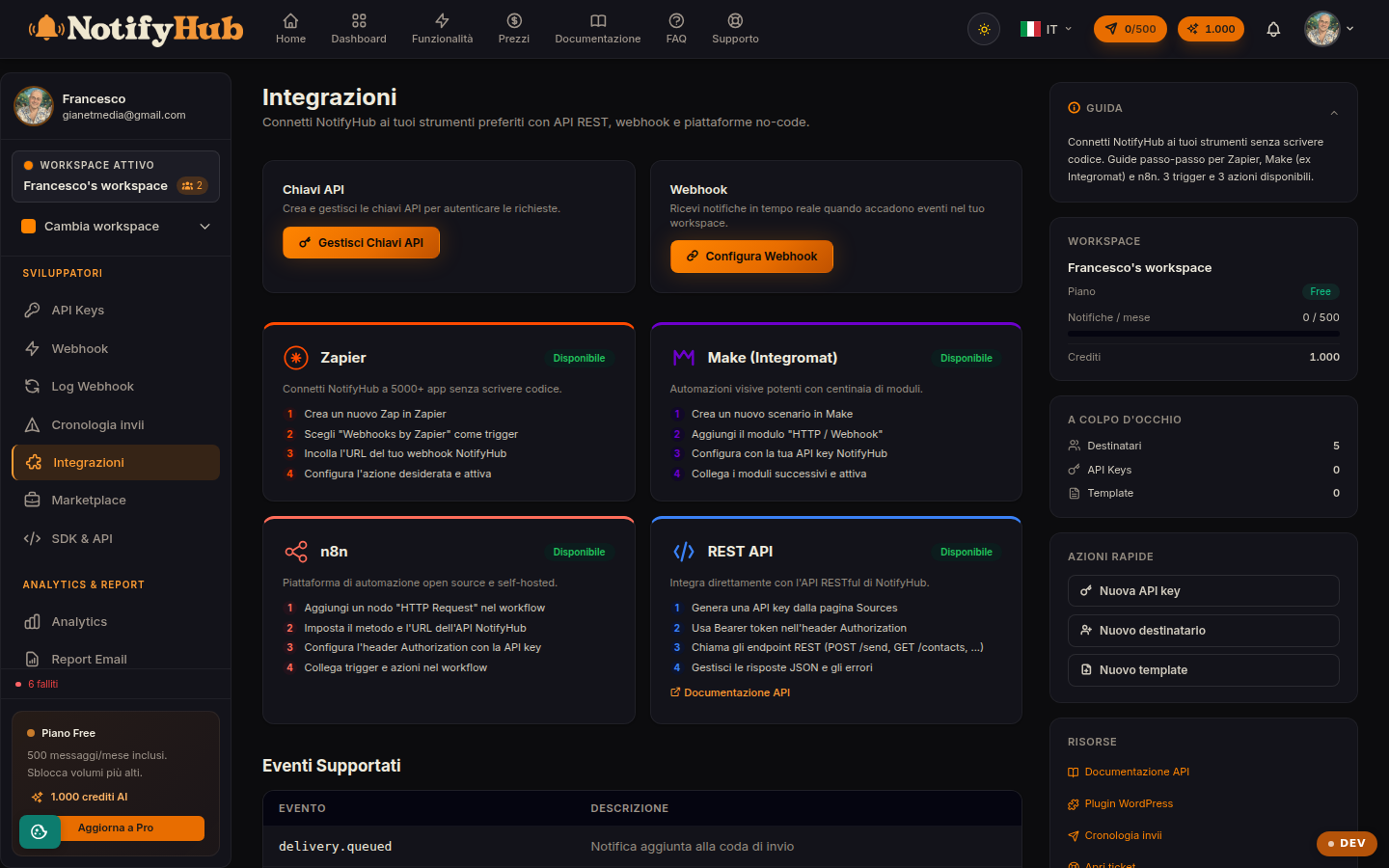Viewport: 1389px width, 868px height.
Task: Click the DESCRIZIONE column header
Action: (630, 808)
